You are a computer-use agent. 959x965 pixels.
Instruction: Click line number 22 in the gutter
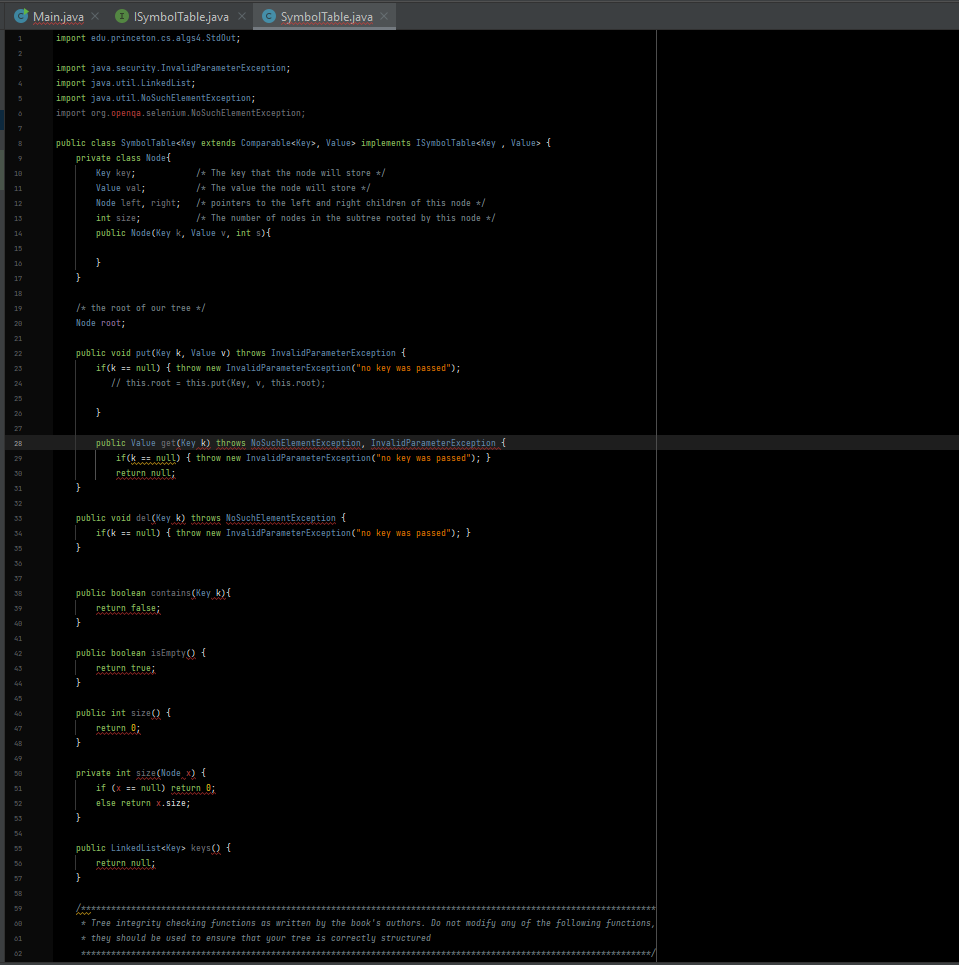tap(19, 353)
